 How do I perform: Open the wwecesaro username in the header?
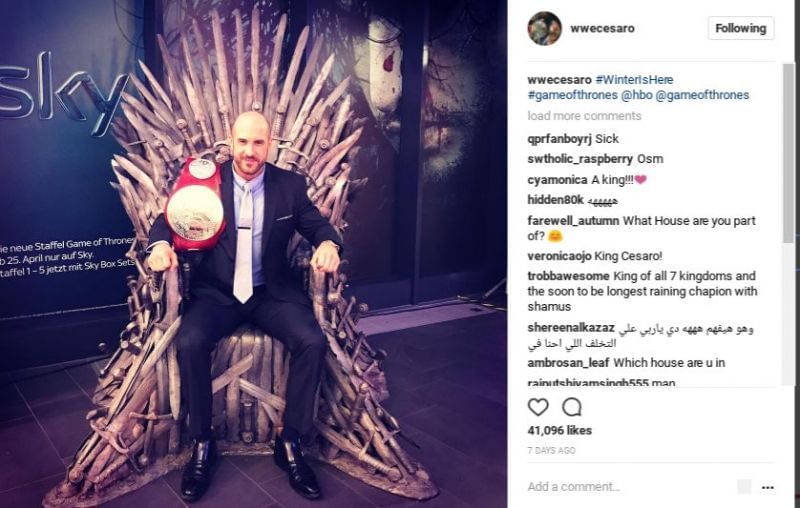pyautogui.click(x=602, y=29)
